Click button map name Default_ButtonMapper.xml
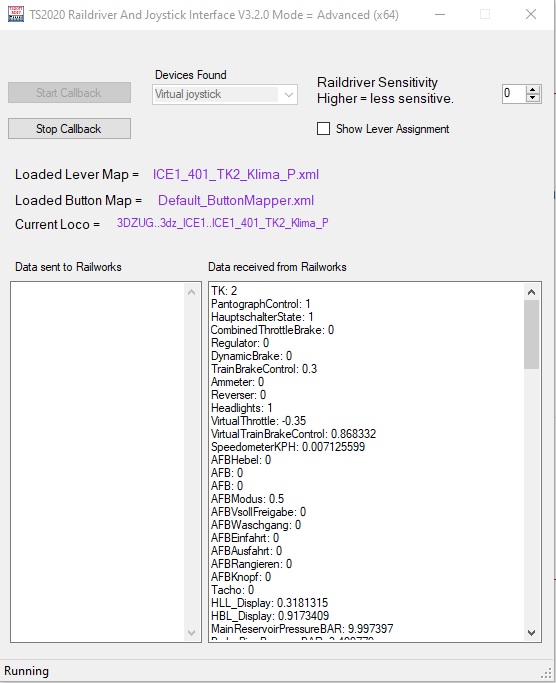556x683 pixels. 236,200
